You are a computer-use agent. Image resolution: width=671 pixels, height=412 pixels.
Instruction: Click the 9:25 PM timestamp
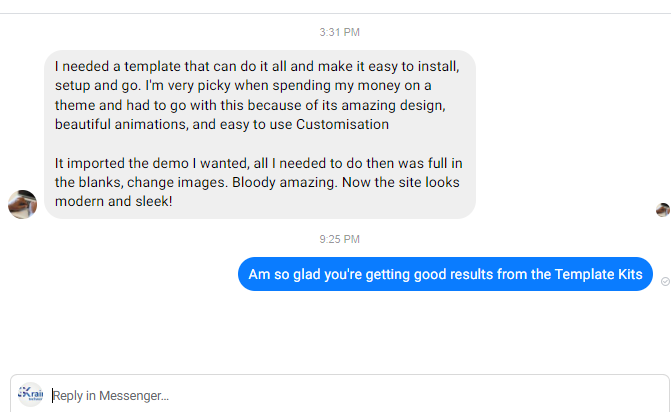(x=339, y=239)
